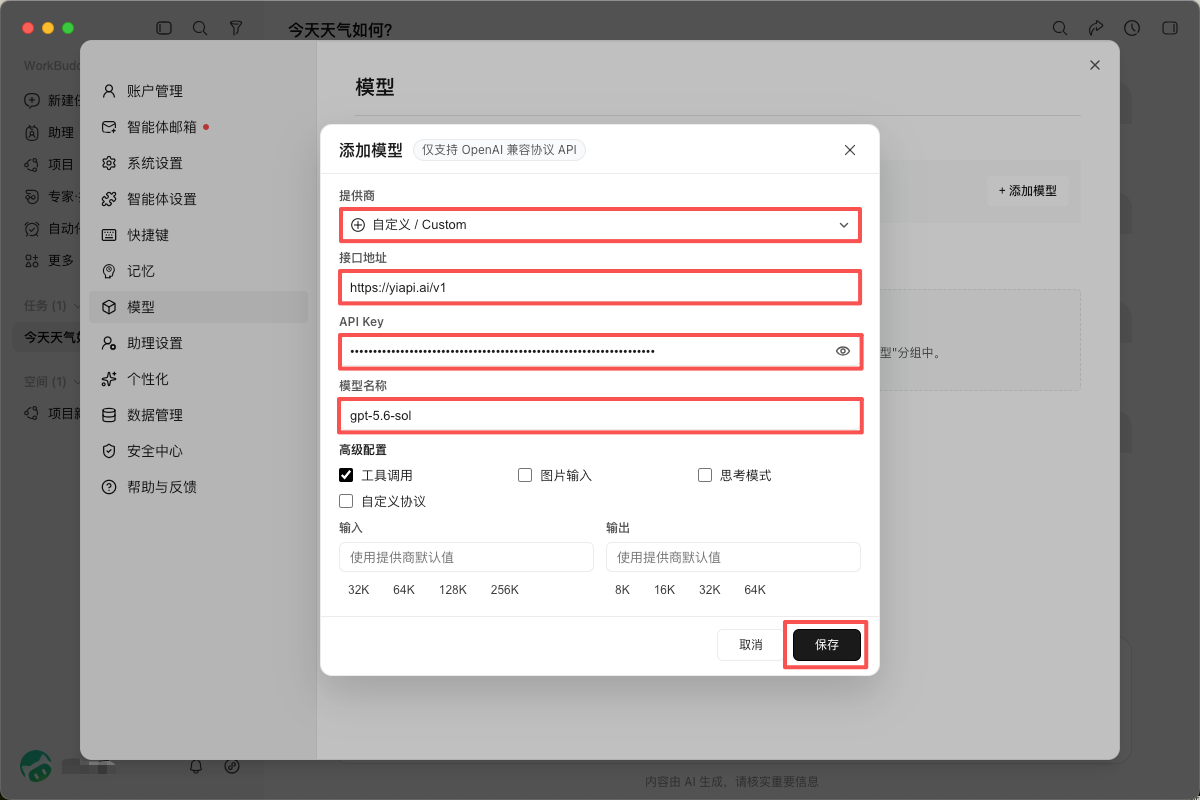The image size is (1200, 800).
Task: Uncheck the 工具调用 checkbox
Action: click(346, 475)
